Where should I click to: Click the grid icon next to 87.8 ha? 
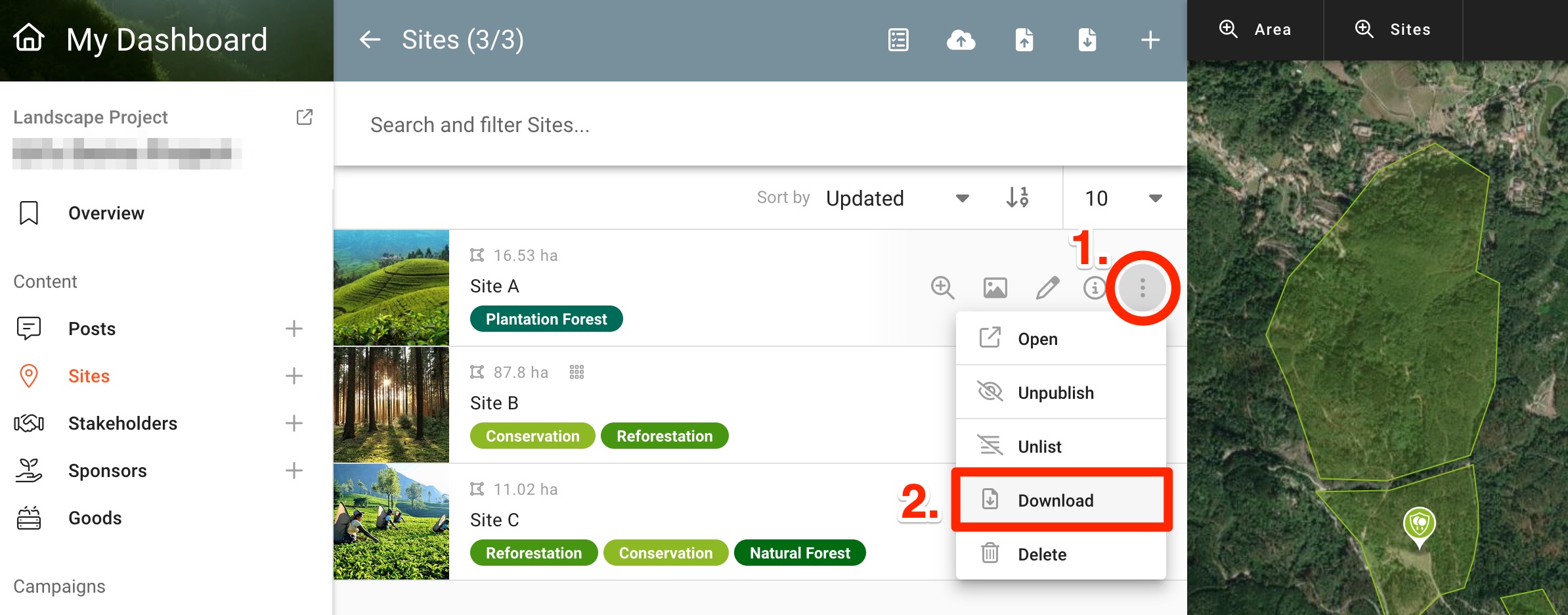tap(577, 373)
